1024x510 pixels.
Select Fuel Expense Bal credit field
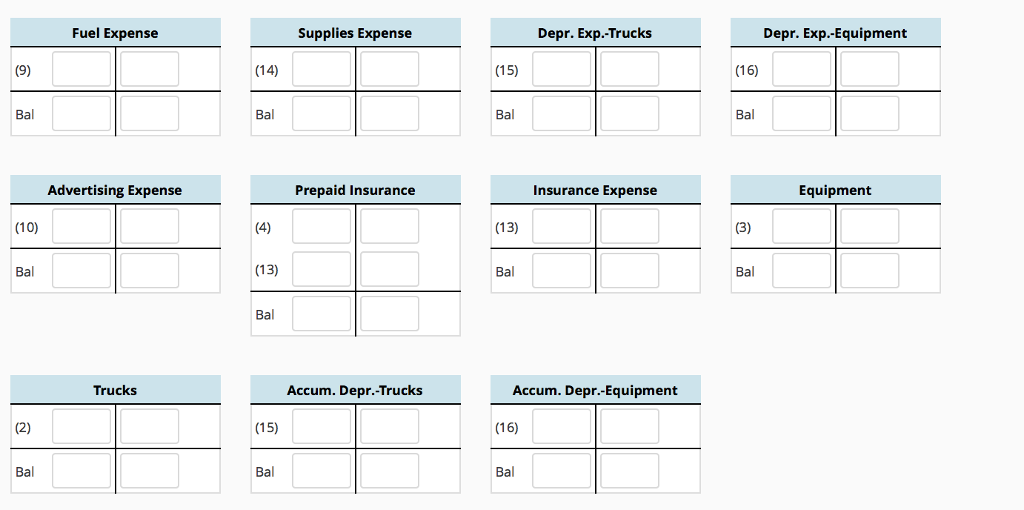tap(150, 114)
